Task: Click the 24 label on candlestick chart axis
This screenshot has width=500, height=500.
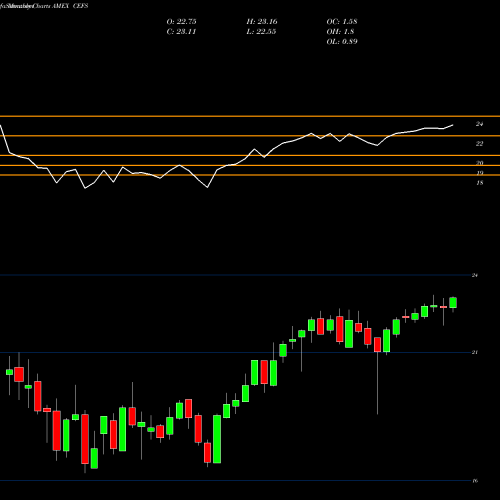Action: tap(475, 275)
